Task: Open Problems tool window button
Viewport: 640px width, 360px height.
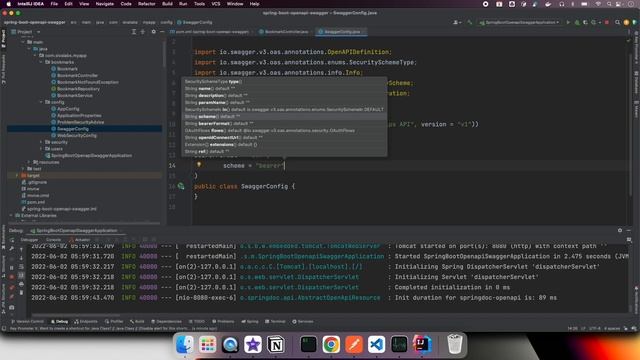Action: click(223, 322)
